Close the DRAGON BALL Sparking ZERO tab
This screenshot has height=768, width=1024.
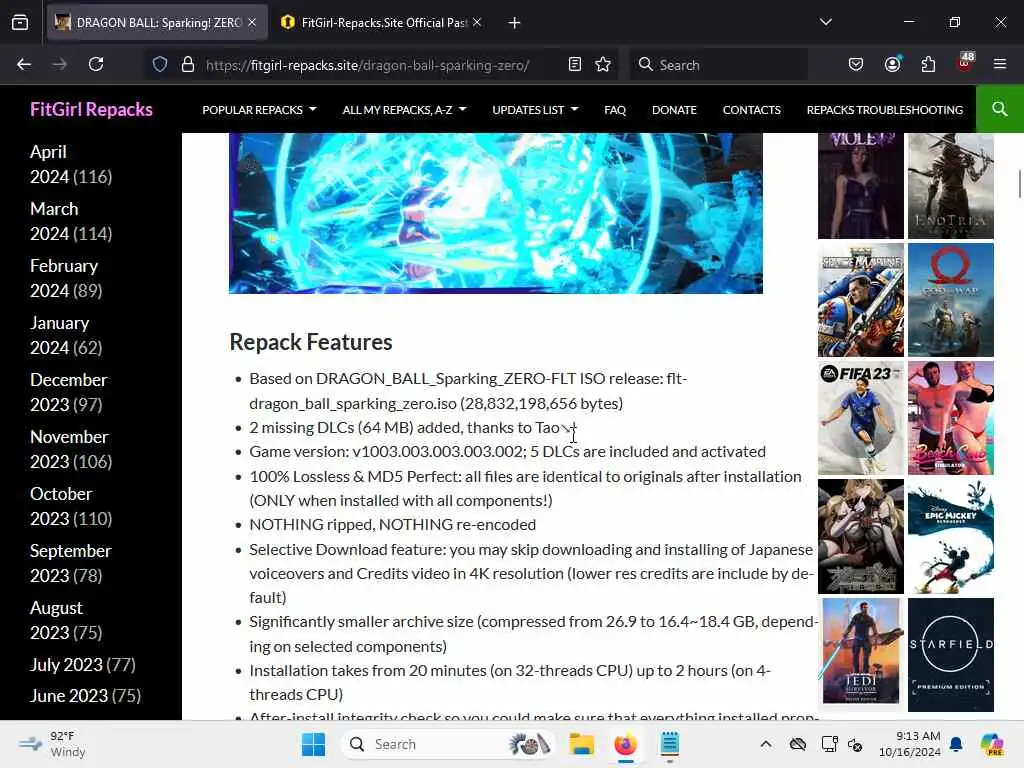252,22
